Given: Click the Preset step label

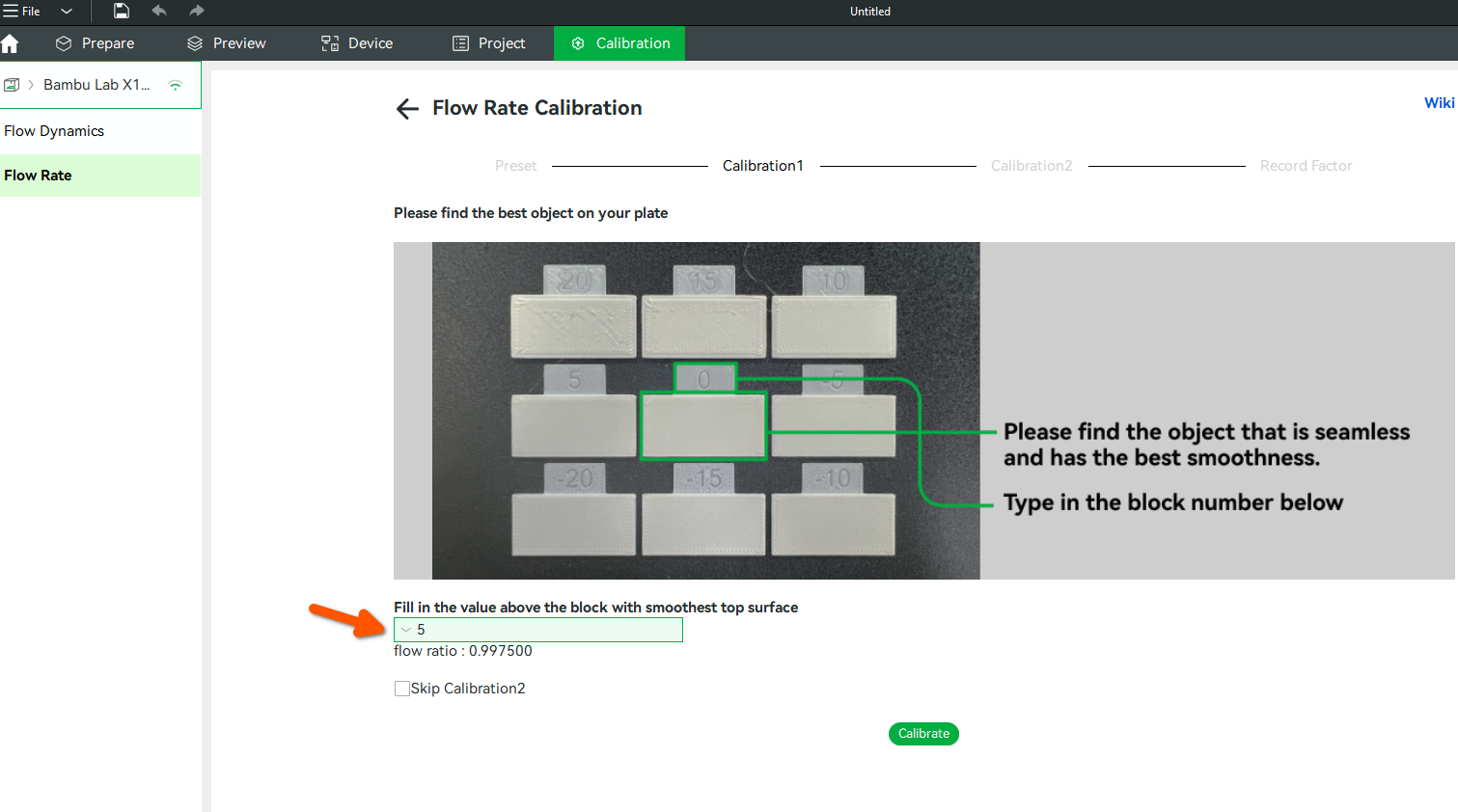Looking at the screenshot, I should 515,166.
